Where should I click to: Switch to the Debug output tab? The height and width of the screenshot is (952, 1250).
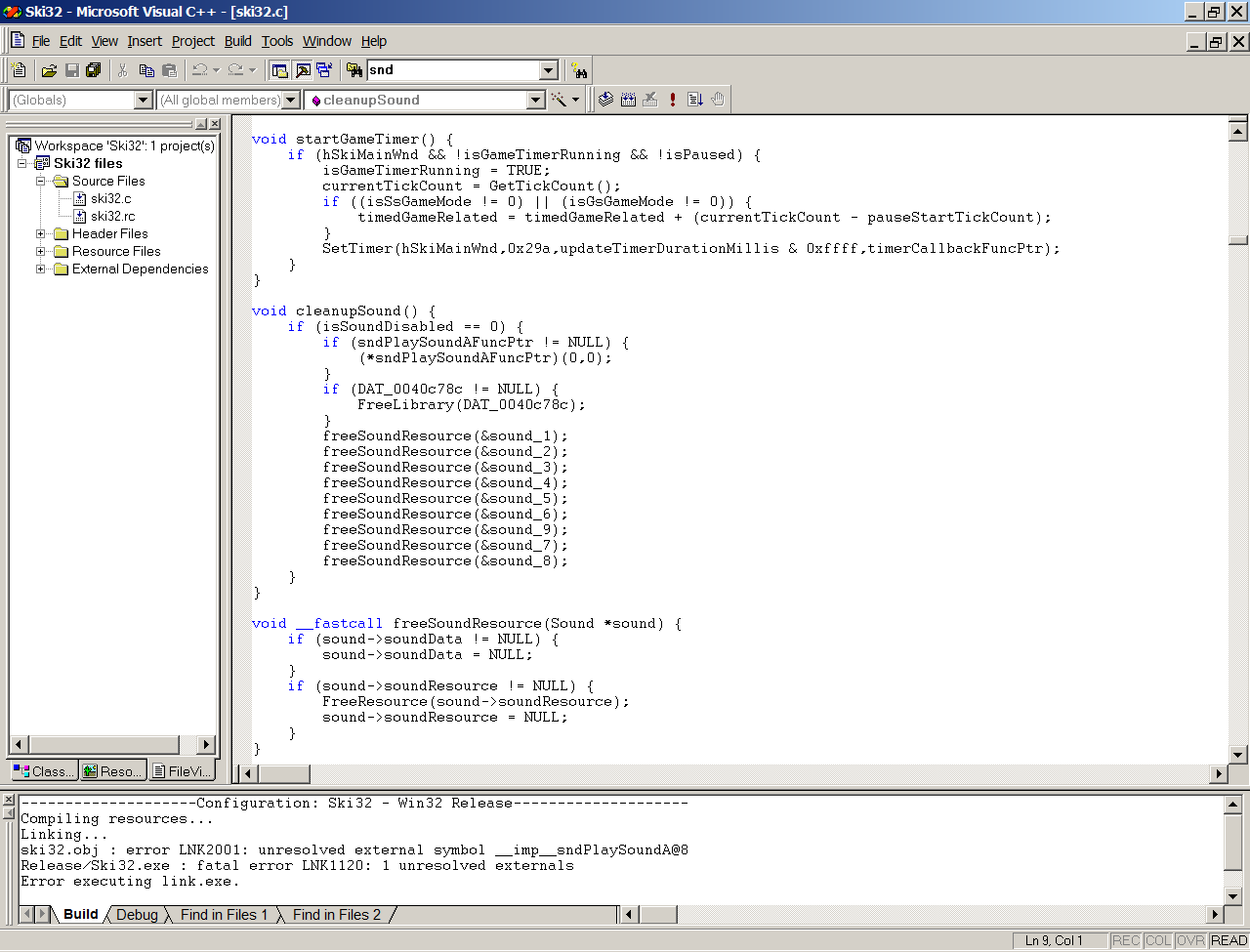(137, 915)
